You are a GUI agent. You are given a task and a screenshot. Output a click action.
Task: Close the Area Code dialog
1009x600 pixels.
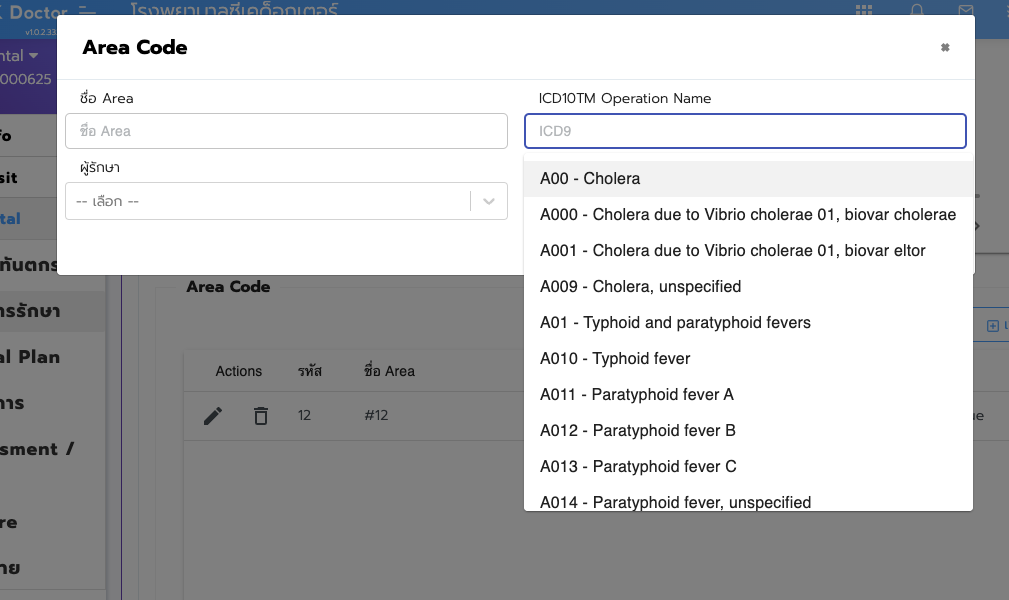pyautogui.click(x=944, y=48)
